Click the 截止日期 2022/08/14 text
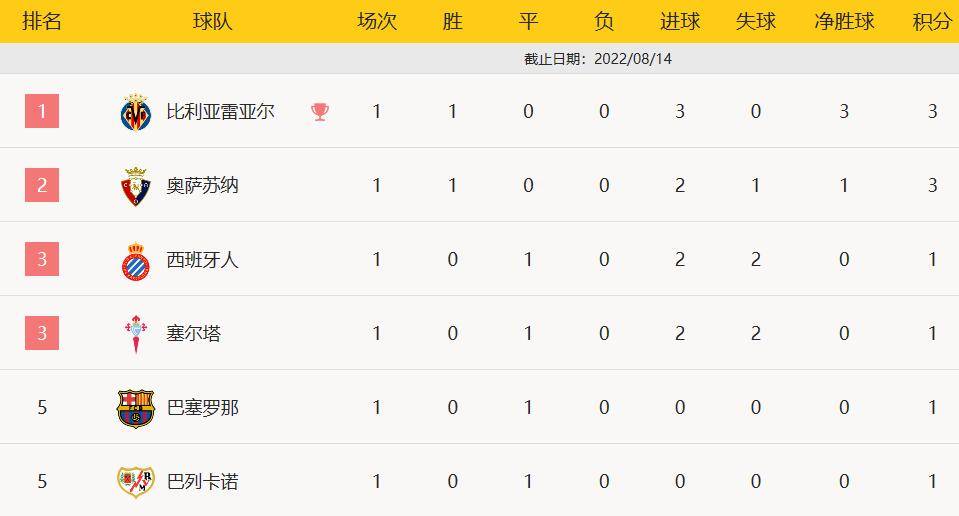Image resolution: width=959 pixels, height=516 pixels. pyautogui.click(x=598, y=59)
